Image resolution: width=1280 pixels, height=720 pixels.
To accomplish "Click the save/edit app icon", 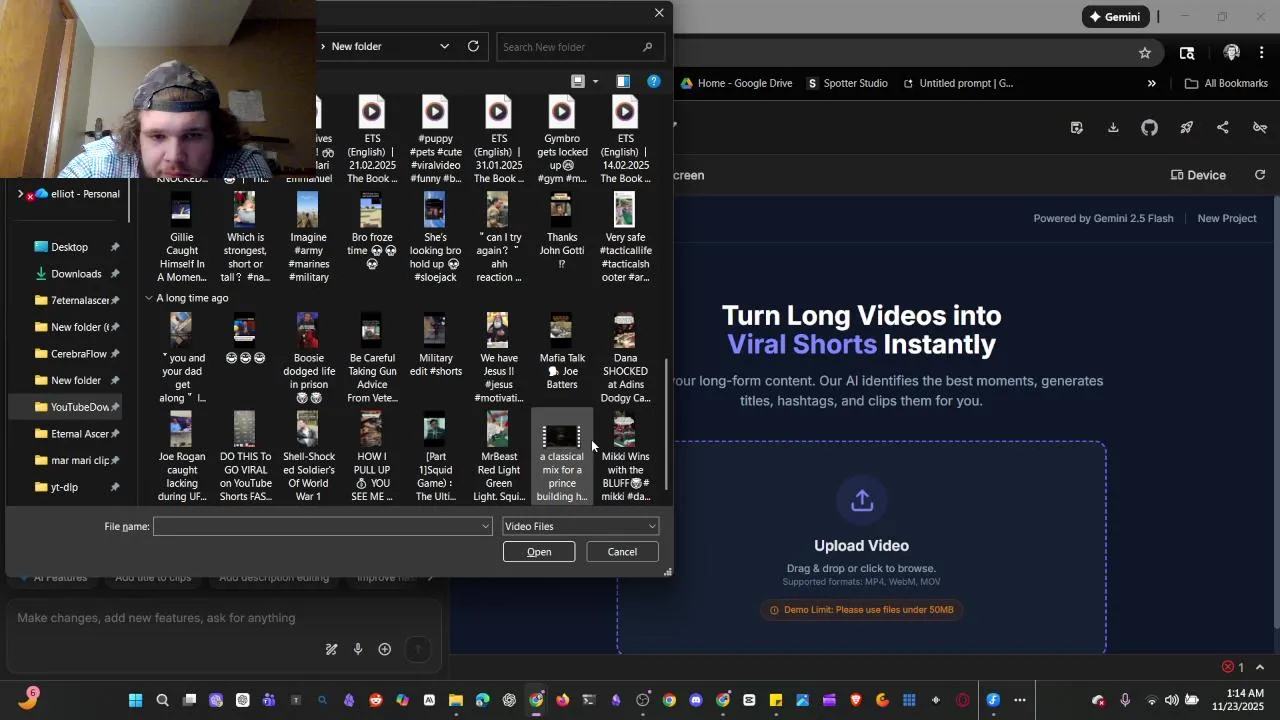I will click(1076, 127).
